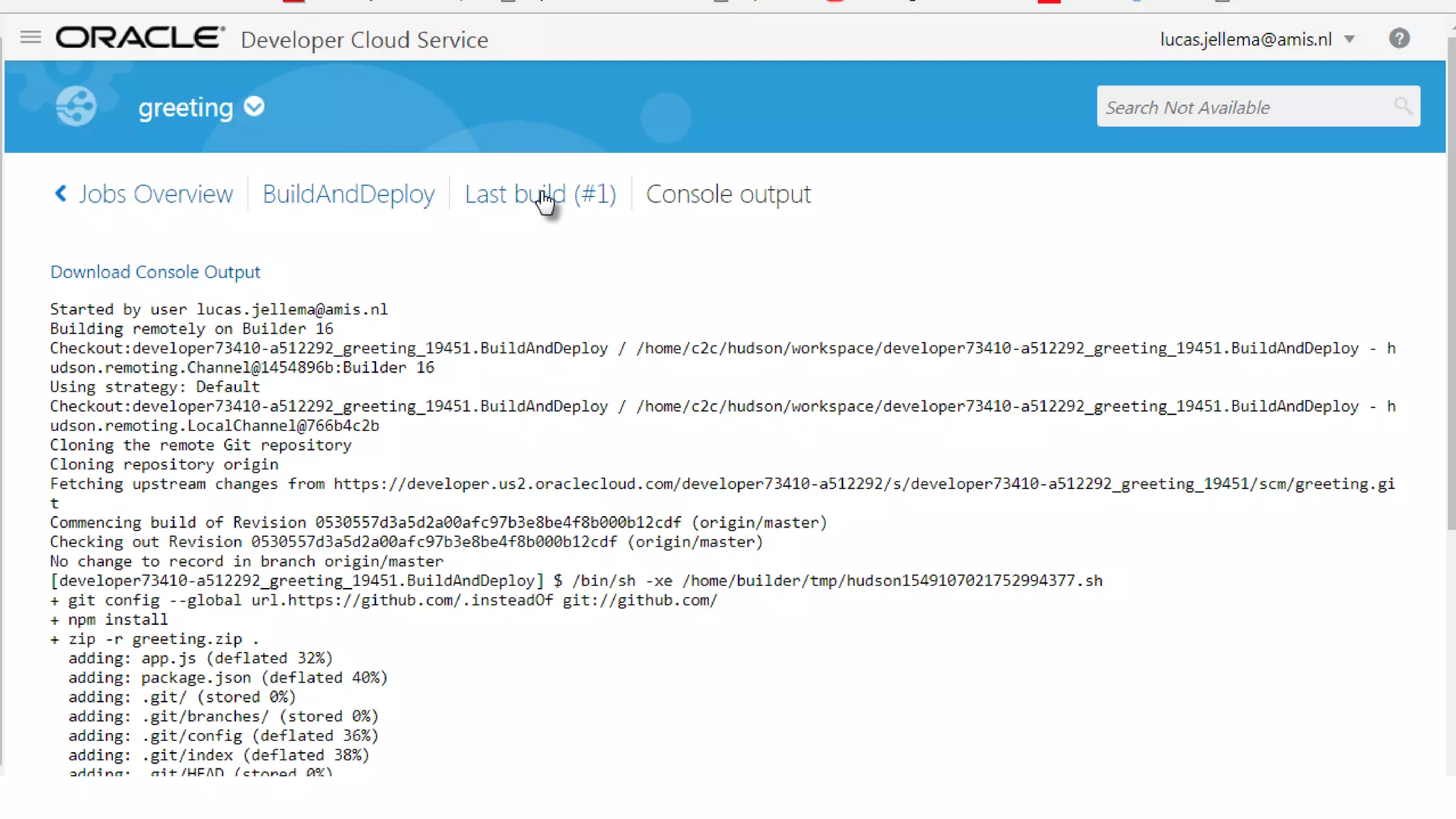Click the Oracle logo

[140, 38]
